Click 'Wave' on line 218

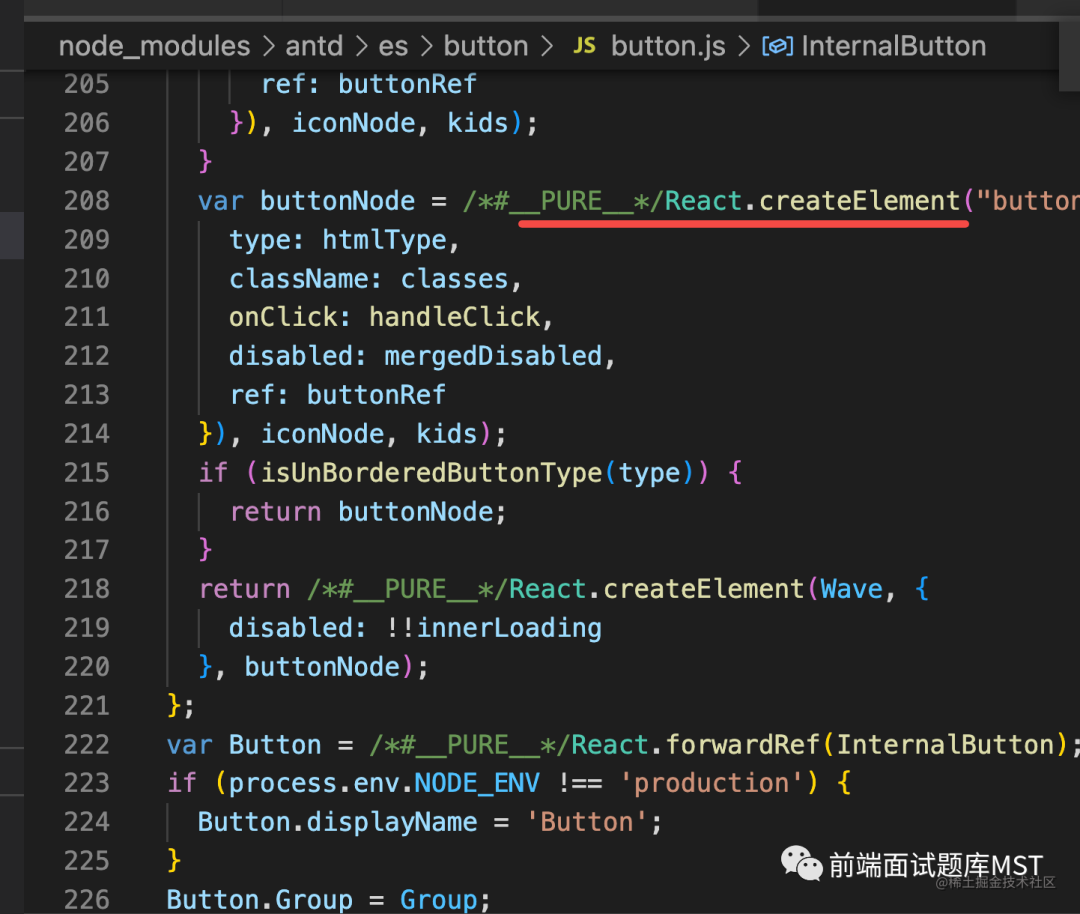[x=851, y=590]
